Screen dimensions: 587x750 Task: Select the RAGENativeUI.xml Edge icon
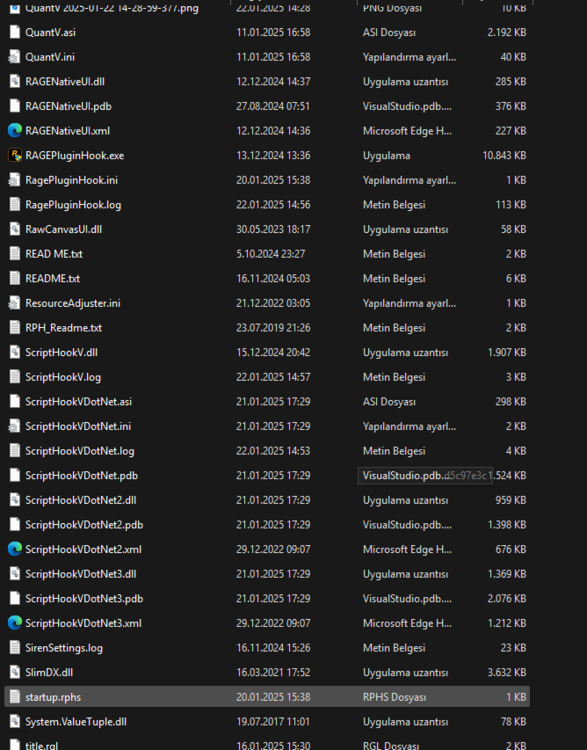(x=15, y=131)
